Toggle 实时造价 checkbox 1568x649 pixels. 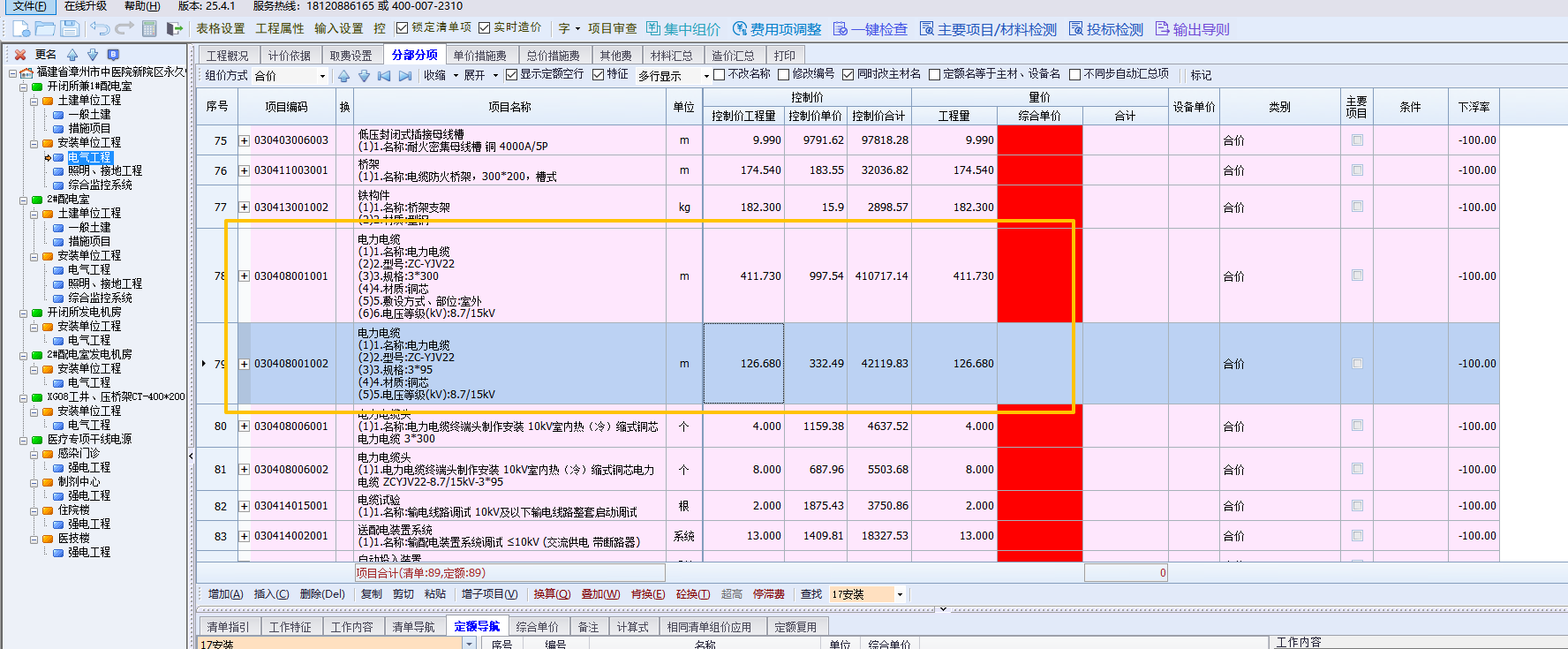tap(484, 28)
